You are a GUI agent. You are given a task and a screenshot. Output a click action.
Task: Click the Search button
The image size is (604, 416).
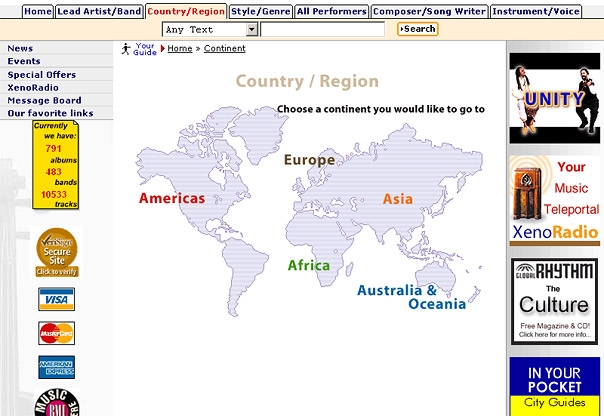pyautogui.click(x=418, y=29)
